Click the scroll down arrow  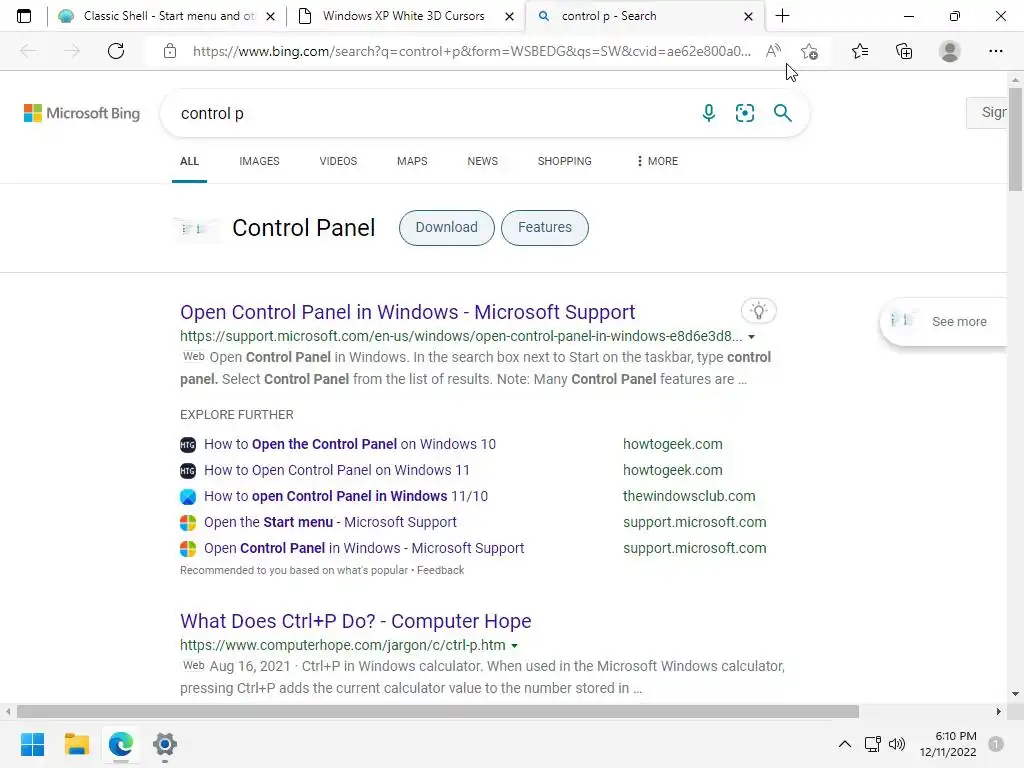1016,694
